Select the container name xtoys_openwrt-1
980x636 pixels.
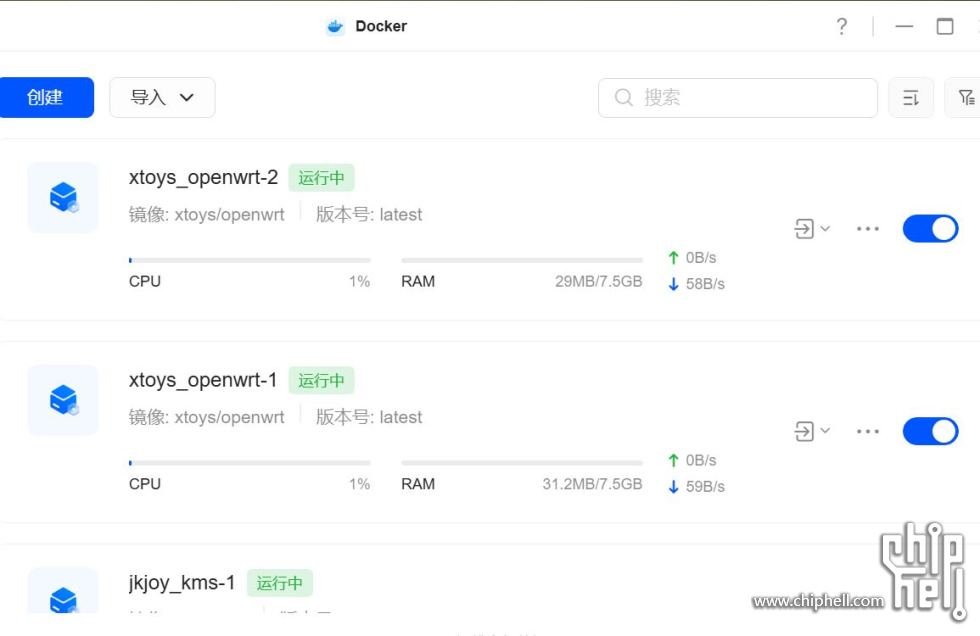point(202,380)
